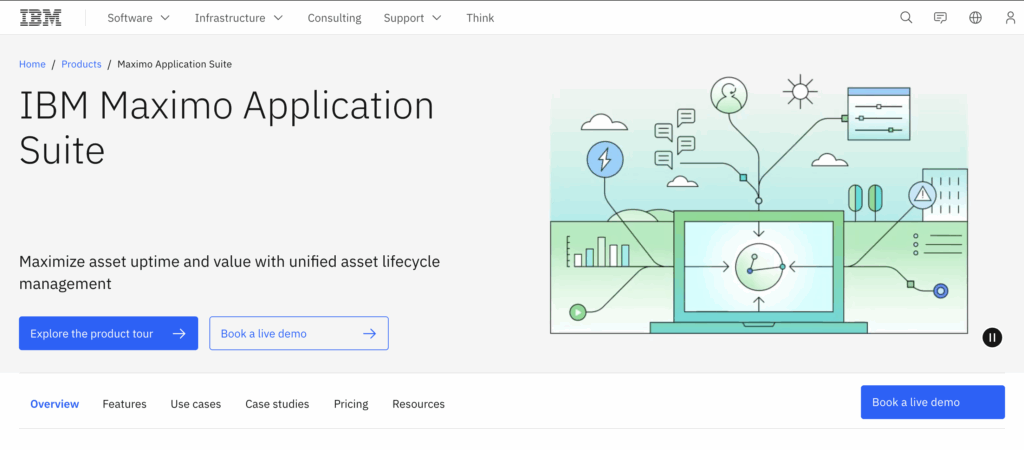Go to Home breadcrumb link
The height and width of the screenshot is (450, 1024).
32,64
